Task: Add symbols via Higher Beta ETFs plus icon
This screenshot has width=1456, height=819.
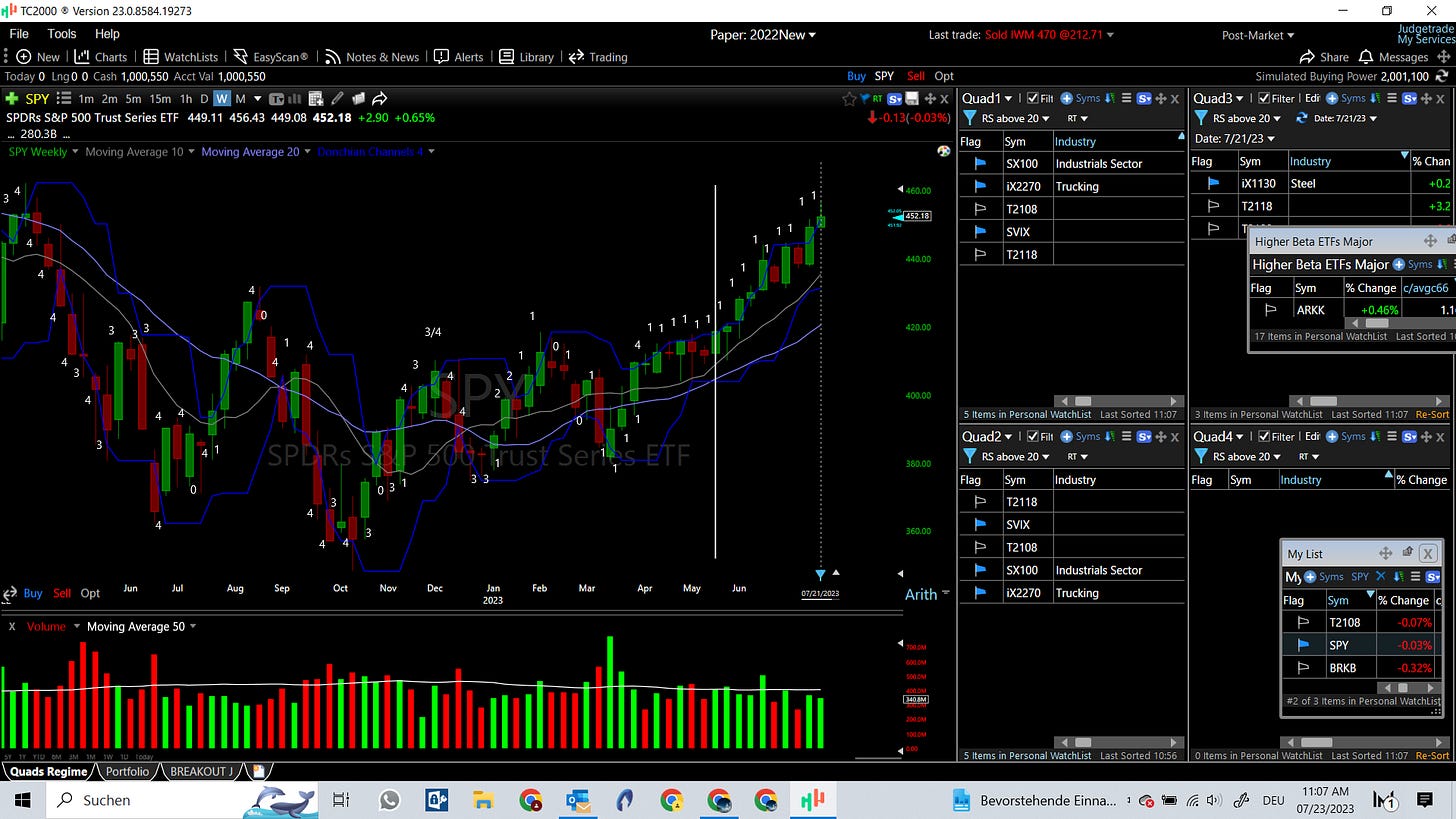Action: [1399, 264]
